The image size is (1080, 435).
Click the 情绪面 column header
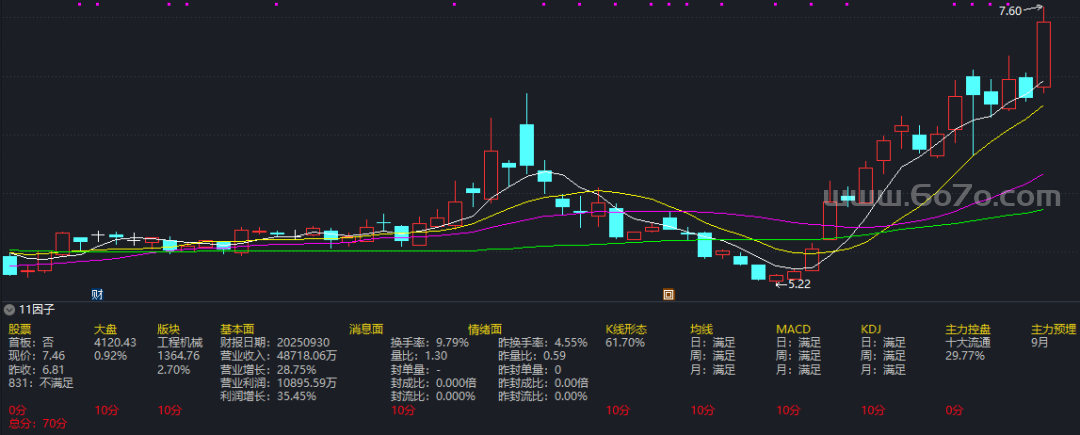[484, 328]
